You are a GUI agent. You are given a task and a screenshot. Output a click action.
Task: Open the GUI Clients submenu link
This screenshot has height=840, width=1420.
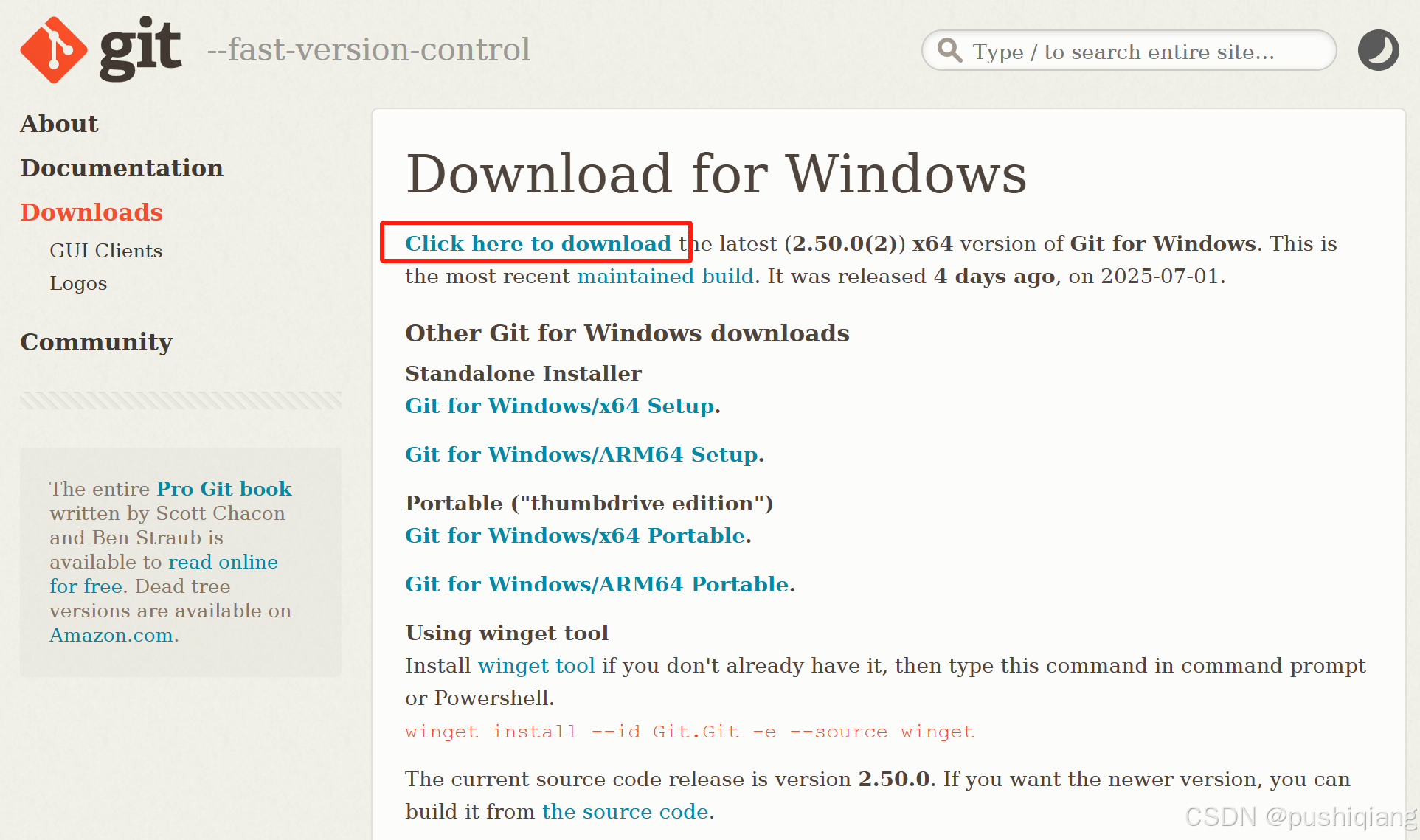(105, 251)
